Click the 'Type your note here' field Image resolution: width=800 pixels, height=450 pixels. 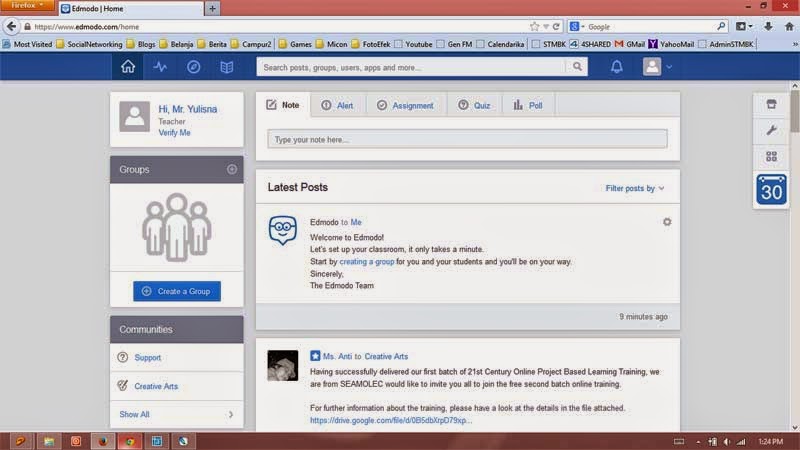(x=467, y=139)
